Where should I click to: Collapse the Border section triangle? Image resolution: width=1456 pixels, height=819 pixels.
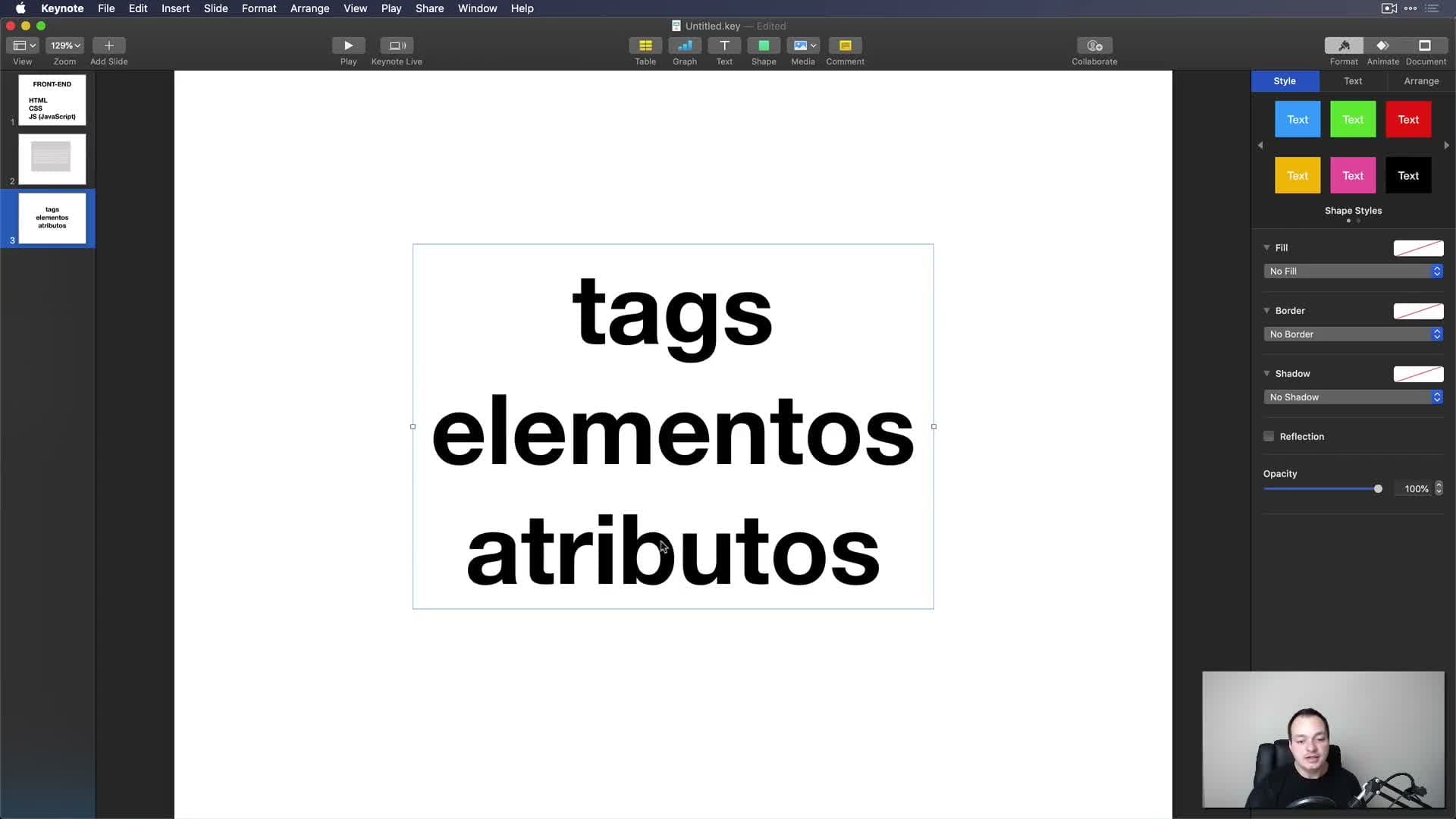pyautogui.click(x=1266, y=310)
